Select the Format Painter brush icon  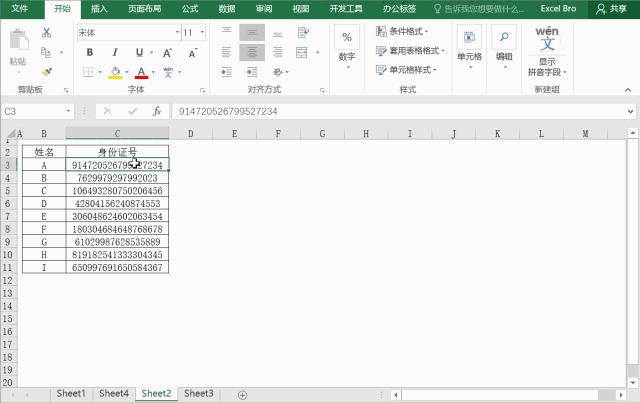tap(47, 72)
